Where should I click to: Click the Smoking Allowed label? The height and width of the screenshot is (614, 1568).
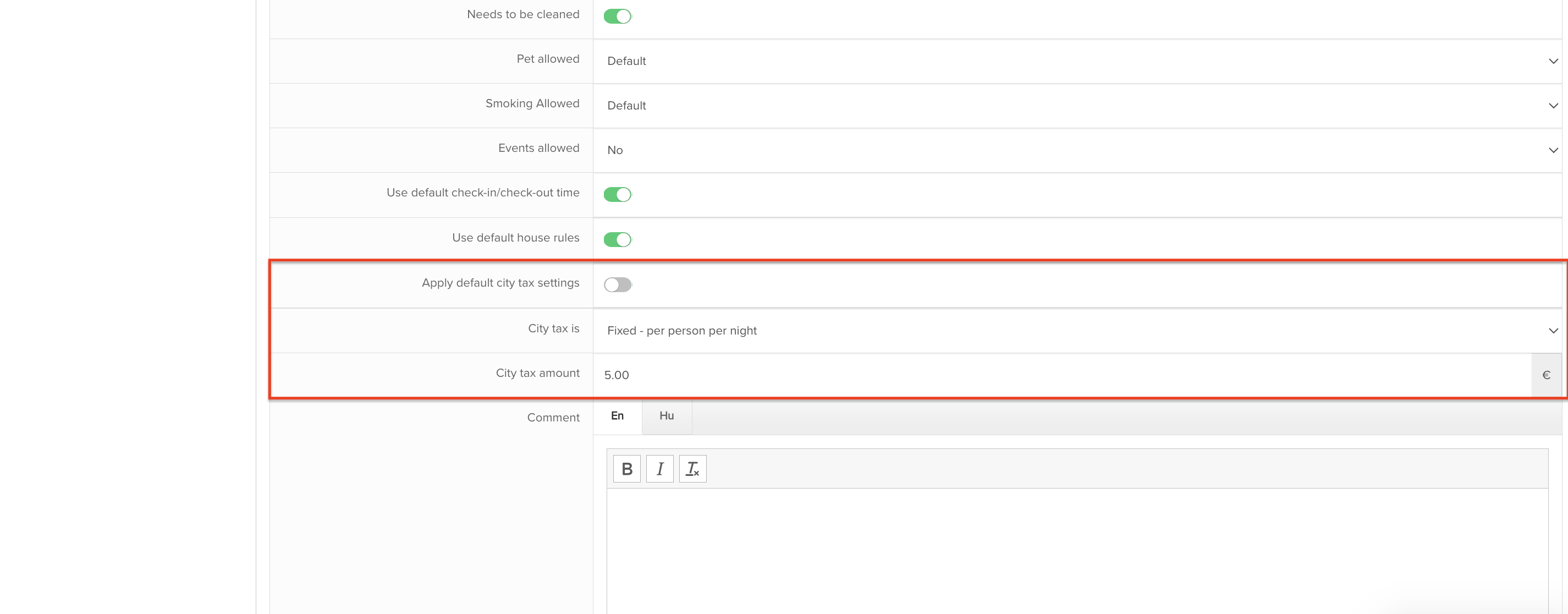(x=532, y=103)
